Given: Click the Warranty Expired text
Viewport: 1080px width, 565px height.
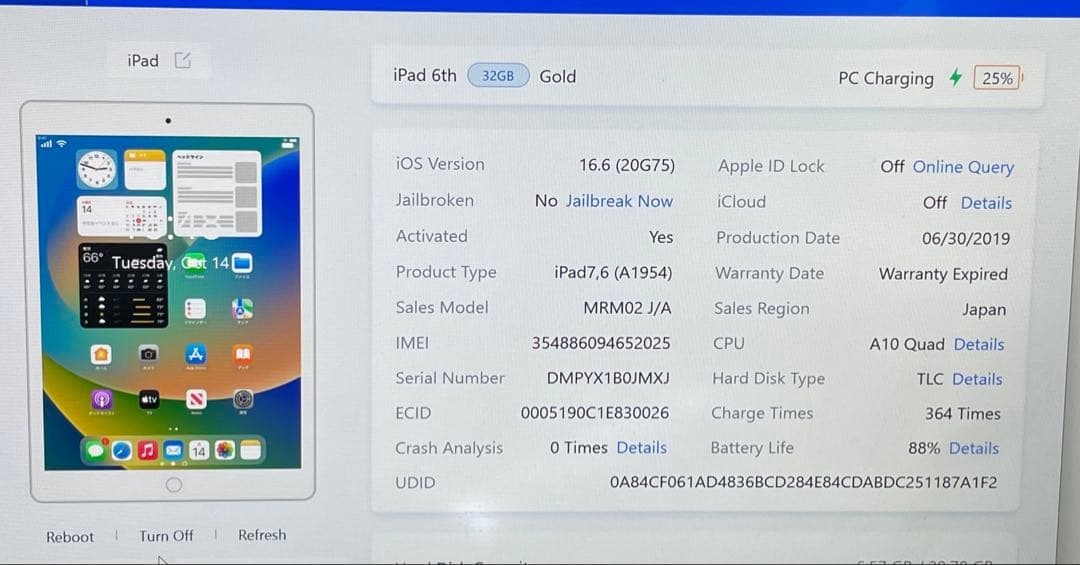Looking at the screenshot, I should [943, 274].
